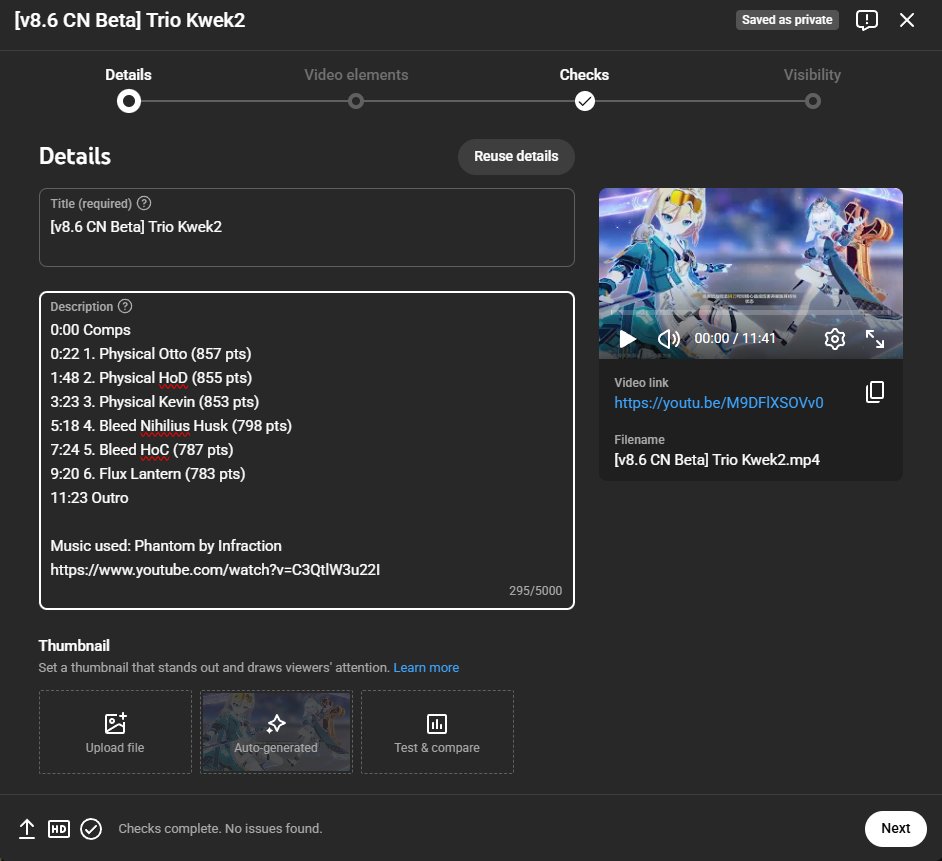
Task: Play the video preview
Action: point(627,339)
